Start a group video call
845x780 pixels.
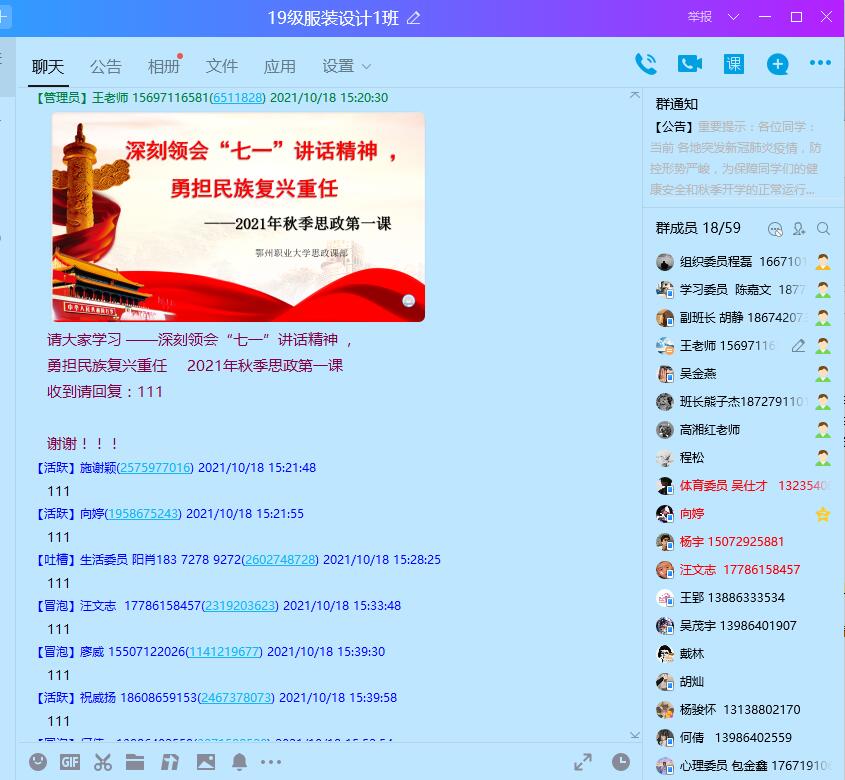690,64
